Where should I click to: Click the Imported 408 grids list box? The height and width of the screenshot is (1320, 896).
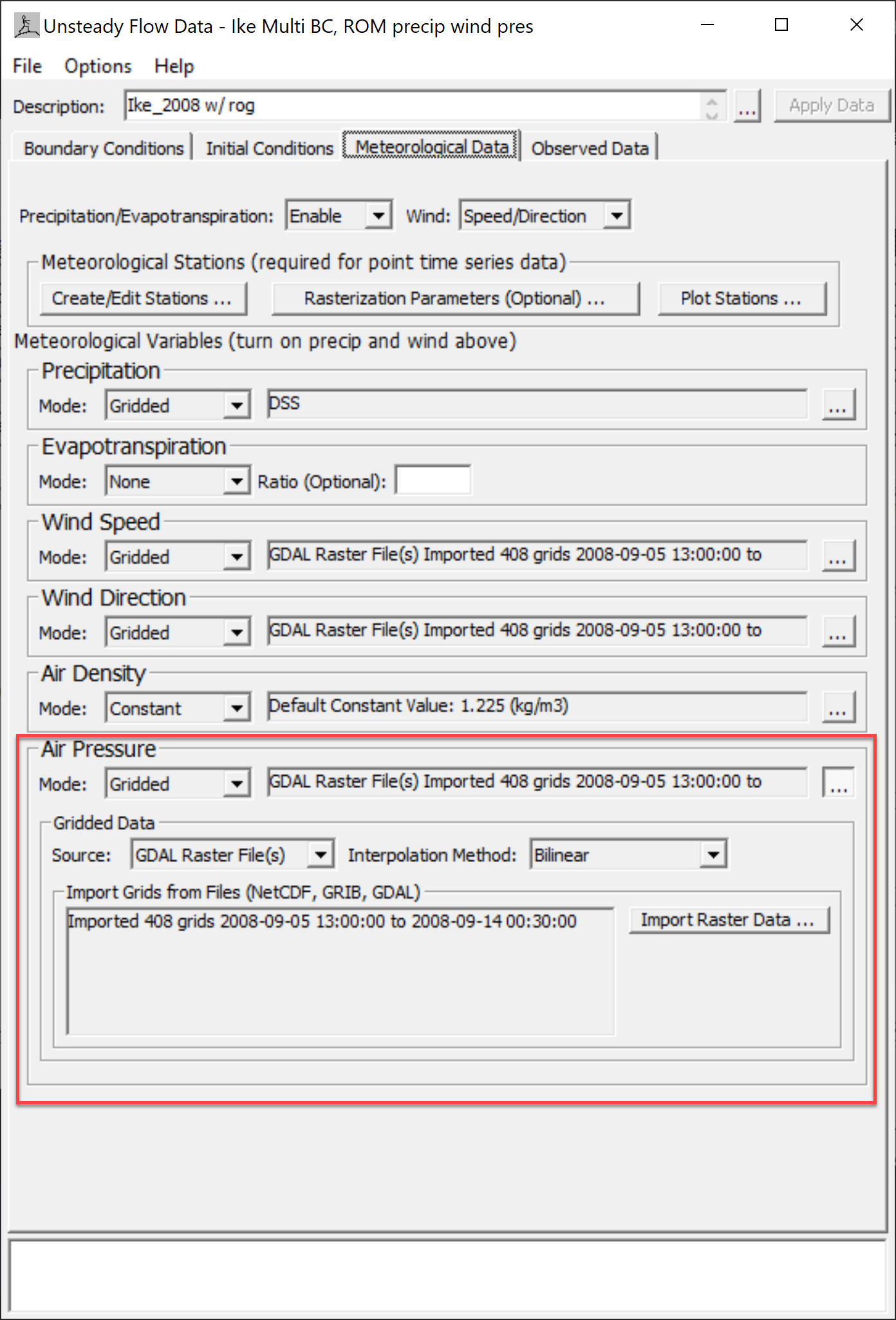pos(341,972)
